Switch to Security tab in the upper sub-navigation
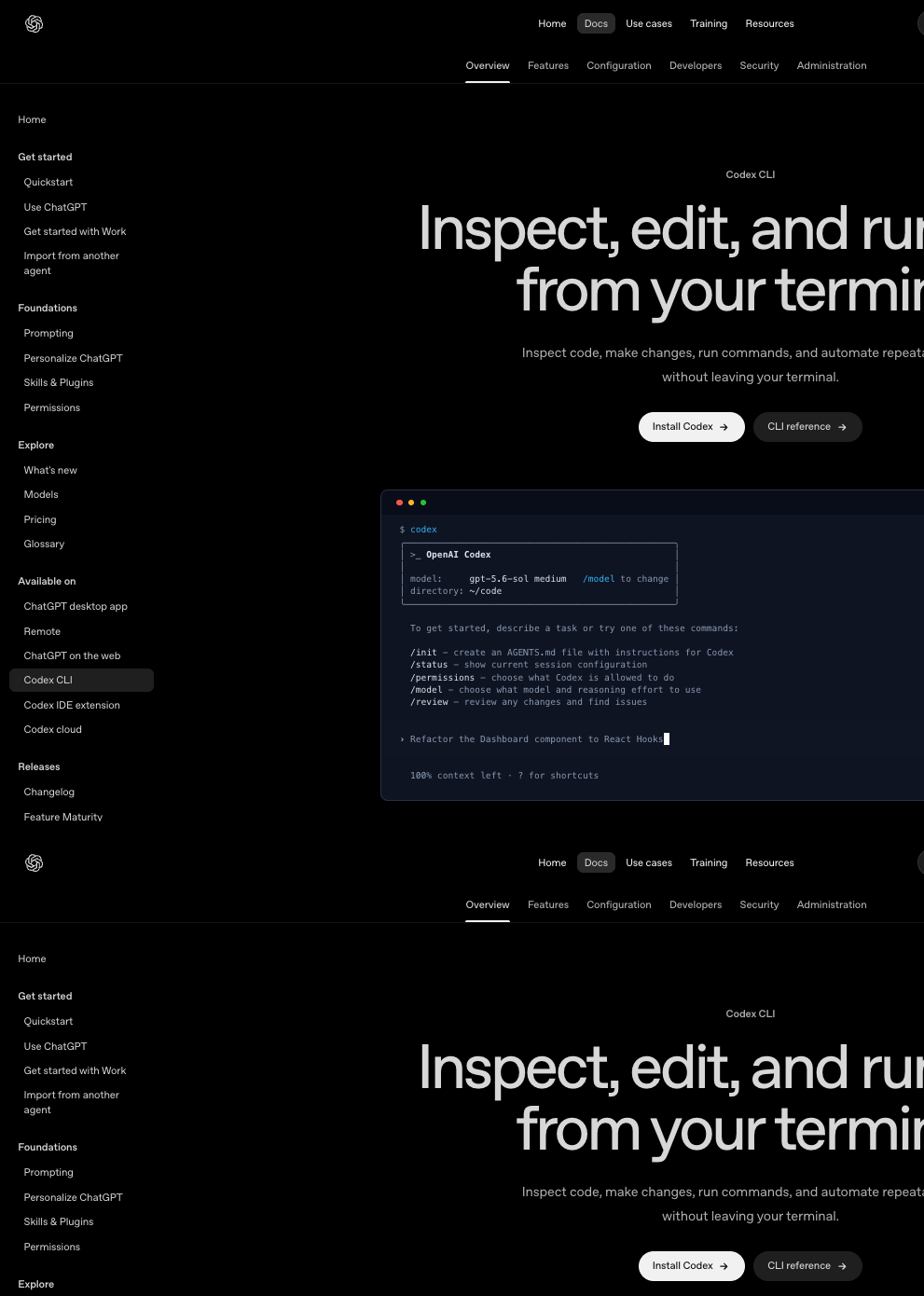 tap(759, 65)
